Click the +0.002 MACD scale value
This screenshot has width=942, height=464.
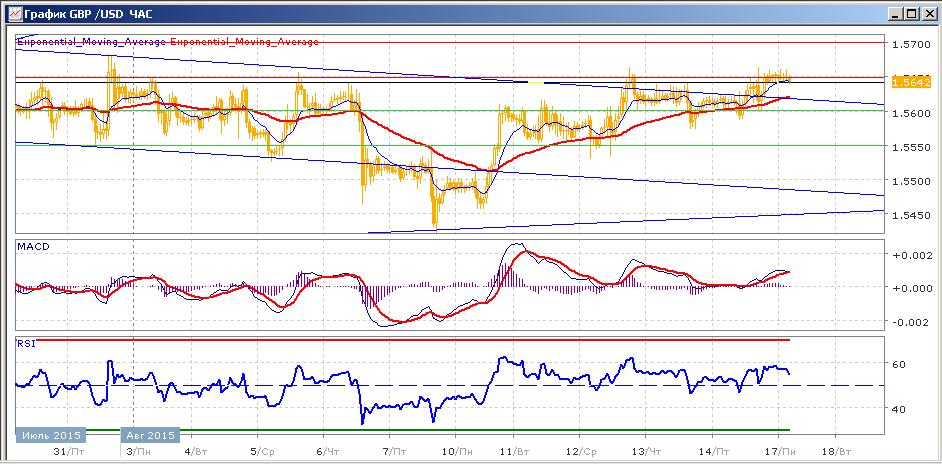913,255
